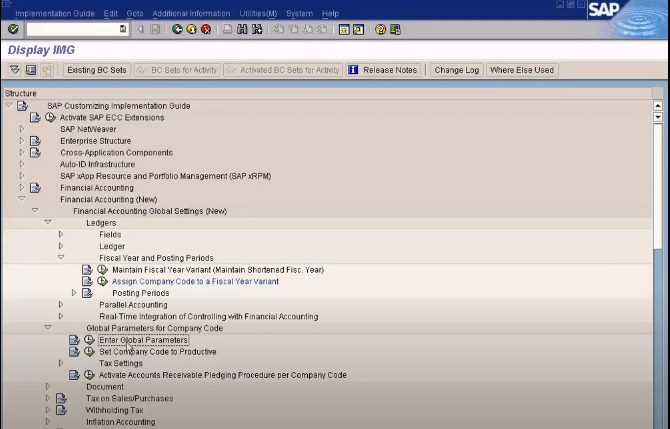The height and width of the screenshot is (429, 670).
Task: Execute Activate SAP ECC Extensions clock icon
Action: click(x=50, y=117)
